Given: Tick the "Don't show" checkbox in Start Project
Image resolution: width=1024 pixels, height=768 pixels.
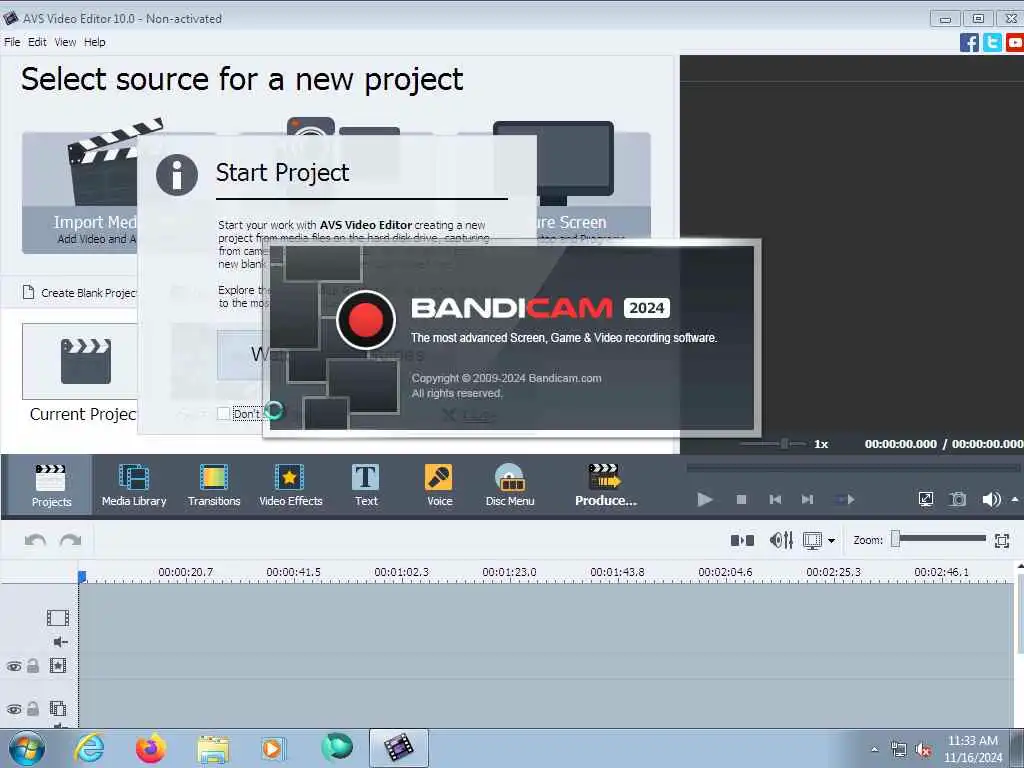Looking at the screenshot, I should [x=223, y=413].
